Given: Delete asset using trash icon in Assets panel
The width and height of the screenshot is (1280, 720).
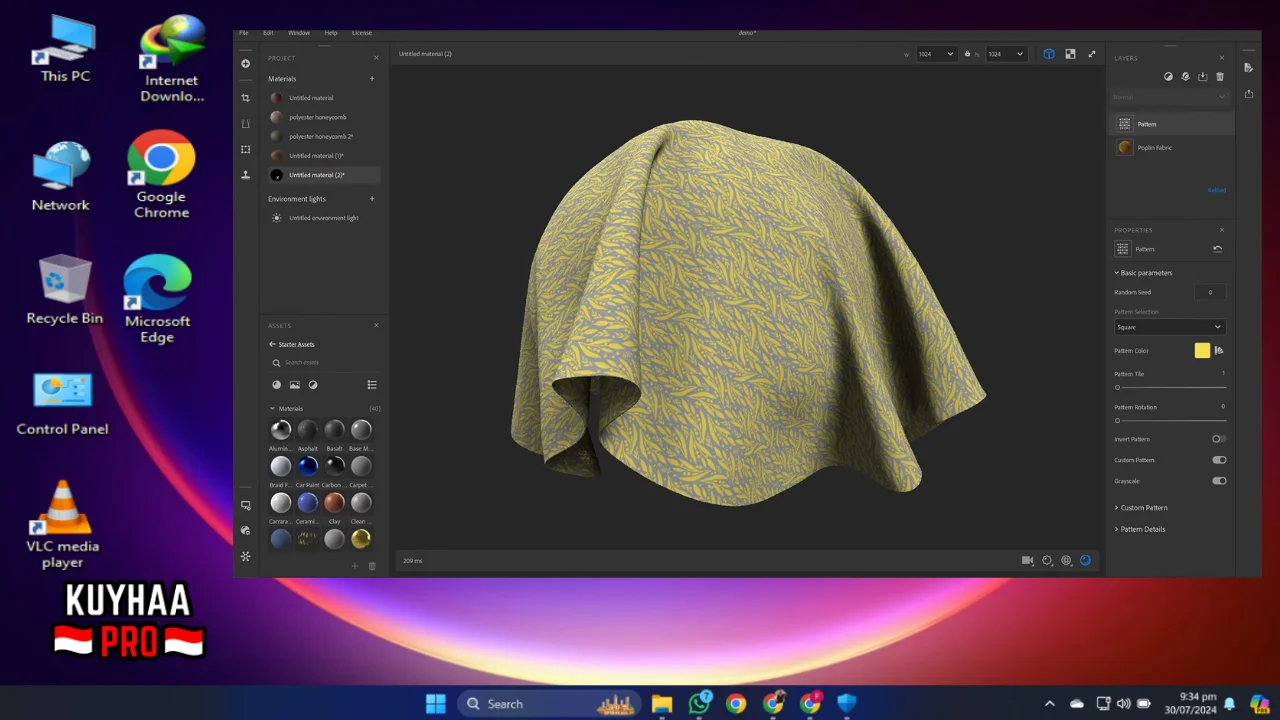Looking at the screenshot, I should click(x=372, y=566).
